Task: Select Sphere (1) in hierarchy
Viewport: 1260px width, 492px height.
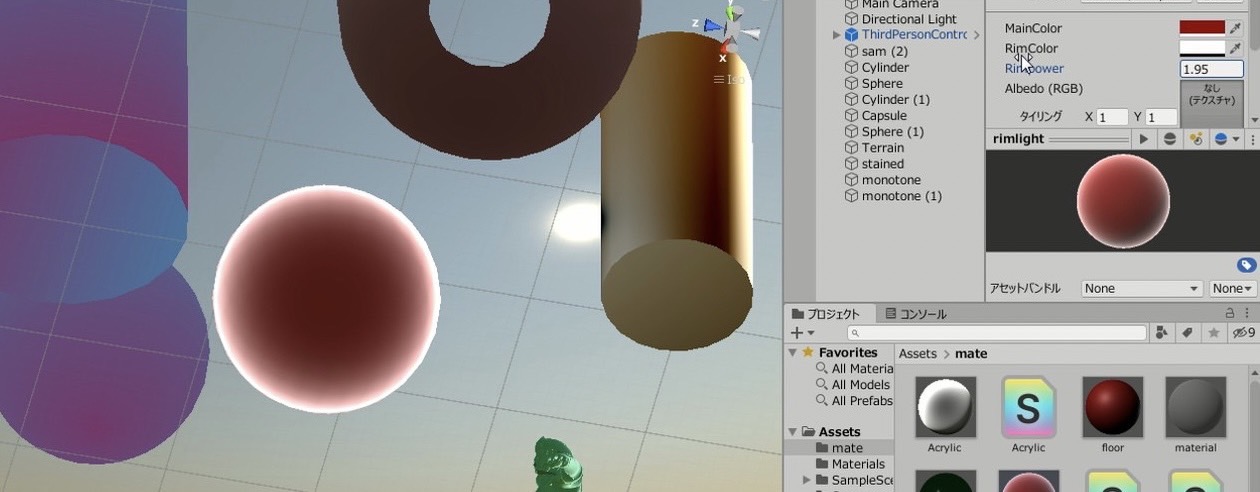Action: coord(893,131)
